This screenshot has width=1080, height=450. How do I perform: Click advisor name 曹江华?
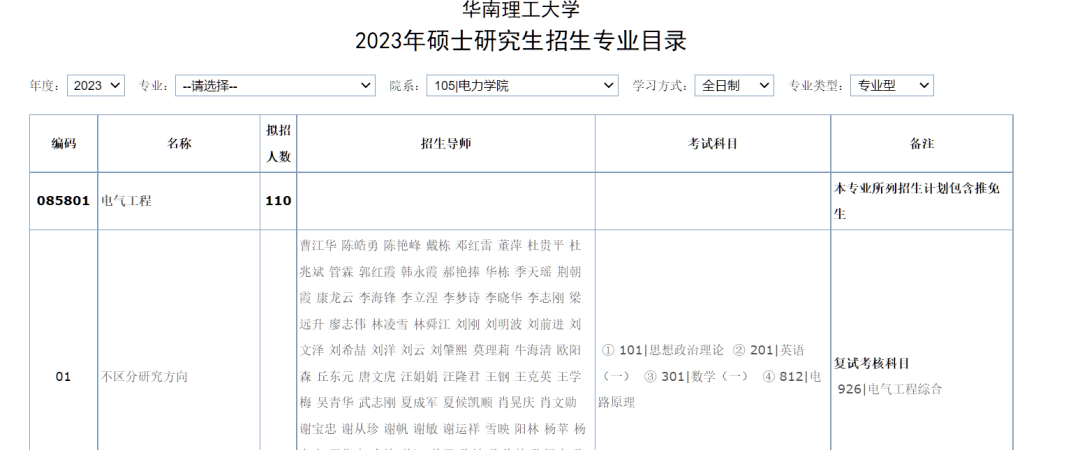tap(318, 245)
